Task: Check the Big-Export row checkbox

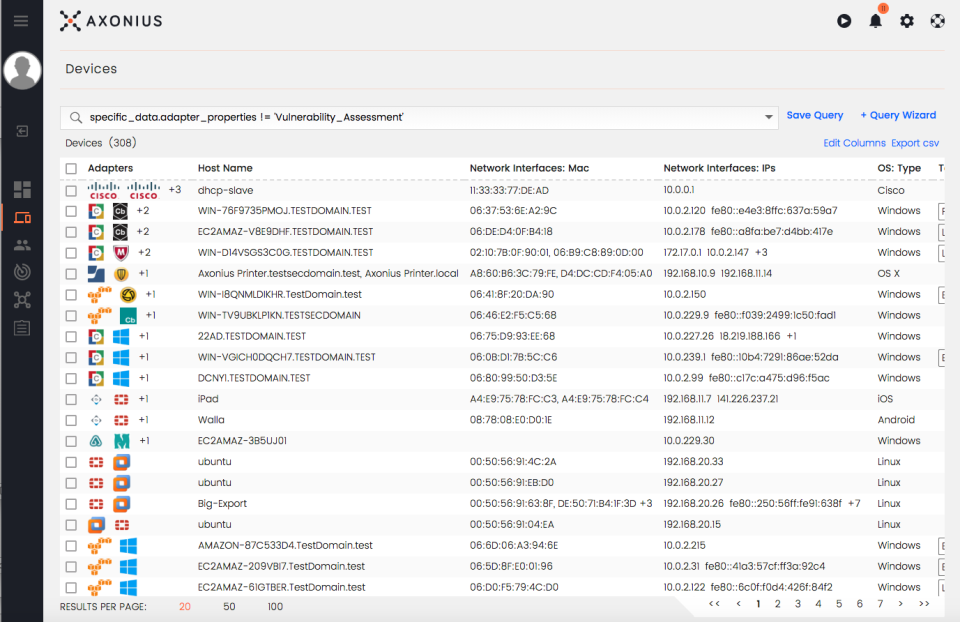Action: coord(71,504)
